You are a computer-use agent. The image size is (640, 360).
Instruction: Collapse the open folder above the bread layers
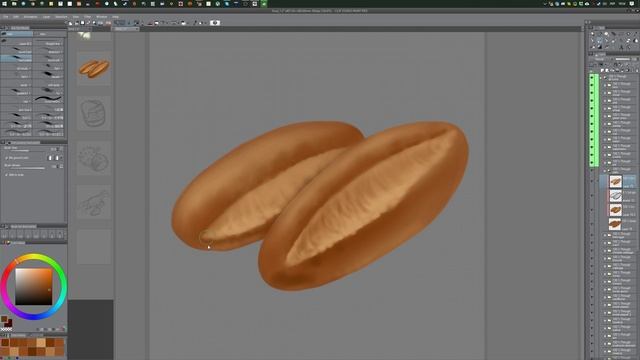606,170
